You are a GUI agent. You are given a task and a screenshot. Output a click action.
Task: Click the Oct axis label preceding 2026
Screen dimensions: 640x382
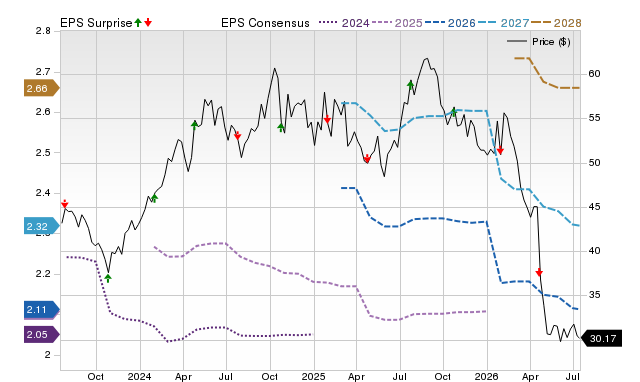pos(443,376)
